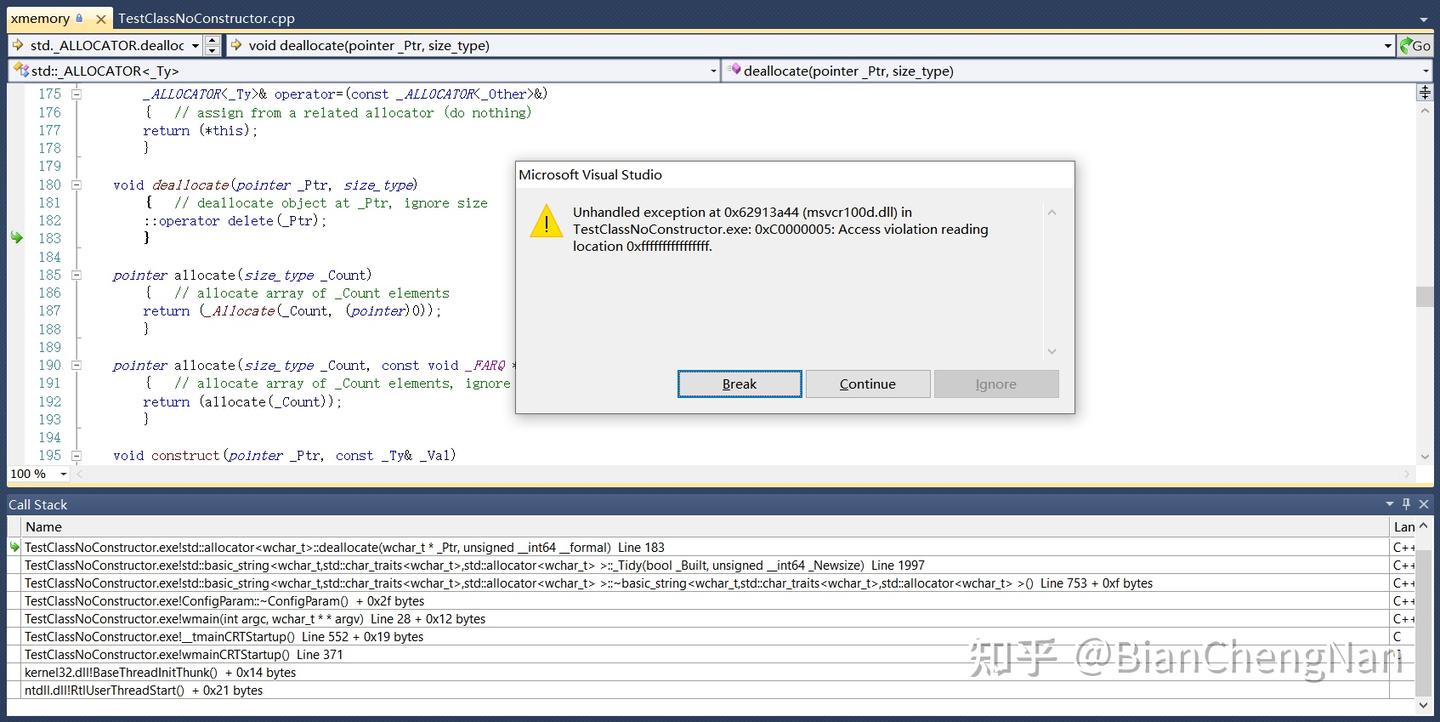The height and width of the screenshot is (722, 1440).
Task: Click the split-window icon above the editor scrollbar
Action: pos(1424,92)
